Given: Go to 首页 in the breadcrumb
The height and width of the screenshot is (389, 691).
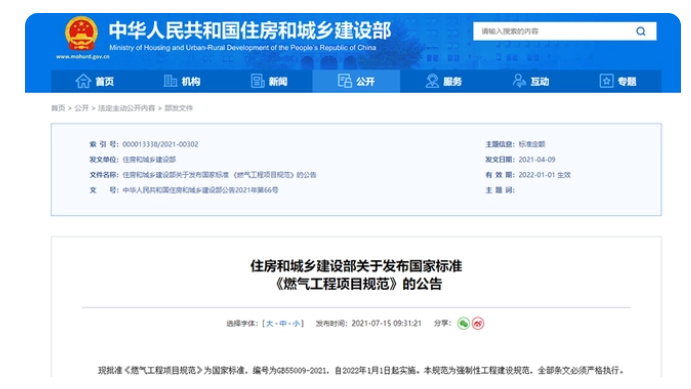Looking at the screenshot, I should [58, 108].
